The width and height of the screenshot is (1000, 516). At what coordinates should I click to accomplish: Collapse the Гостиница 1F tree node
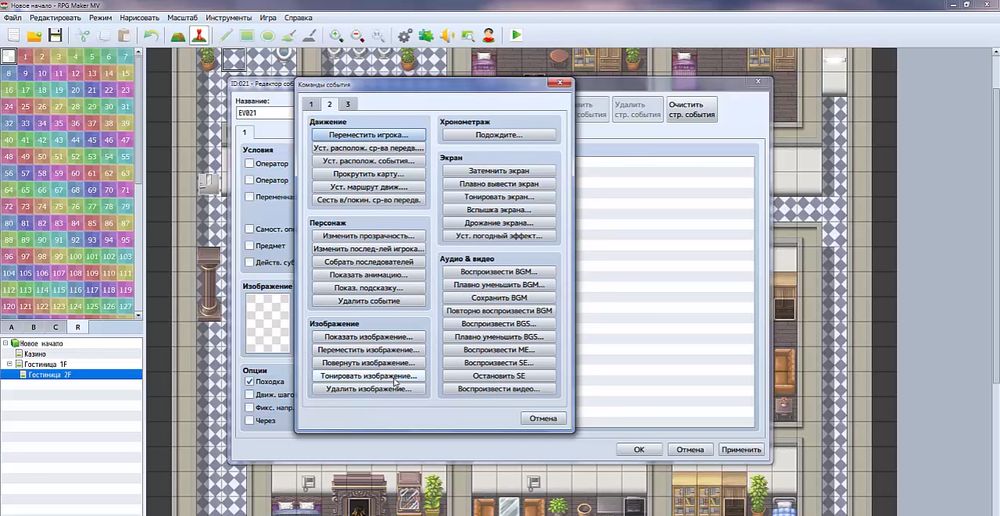coord(10,364)
